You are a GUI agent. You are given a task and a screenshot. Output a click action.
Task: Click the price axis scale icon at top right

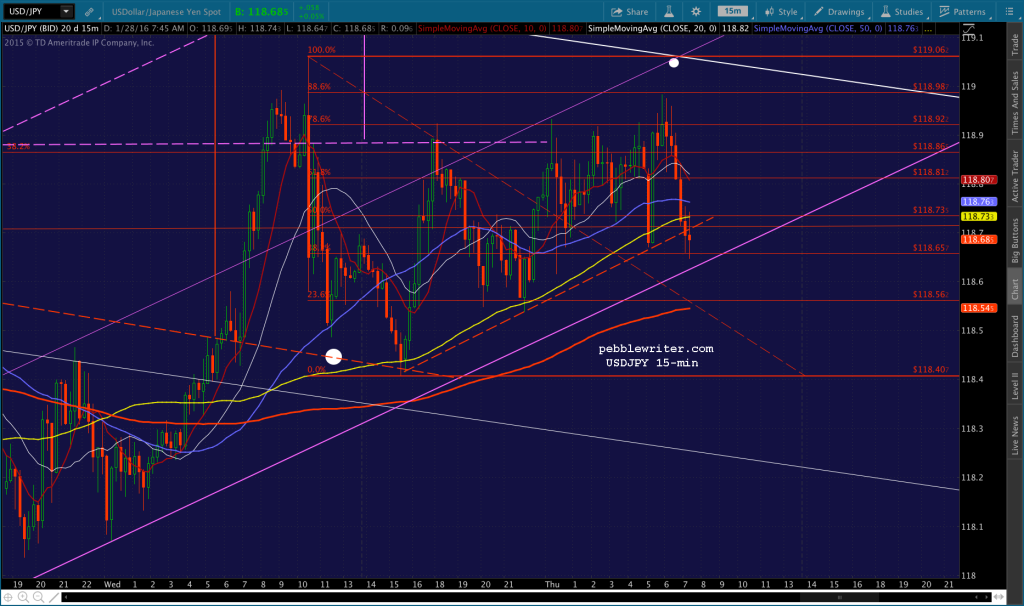(968, 29)
